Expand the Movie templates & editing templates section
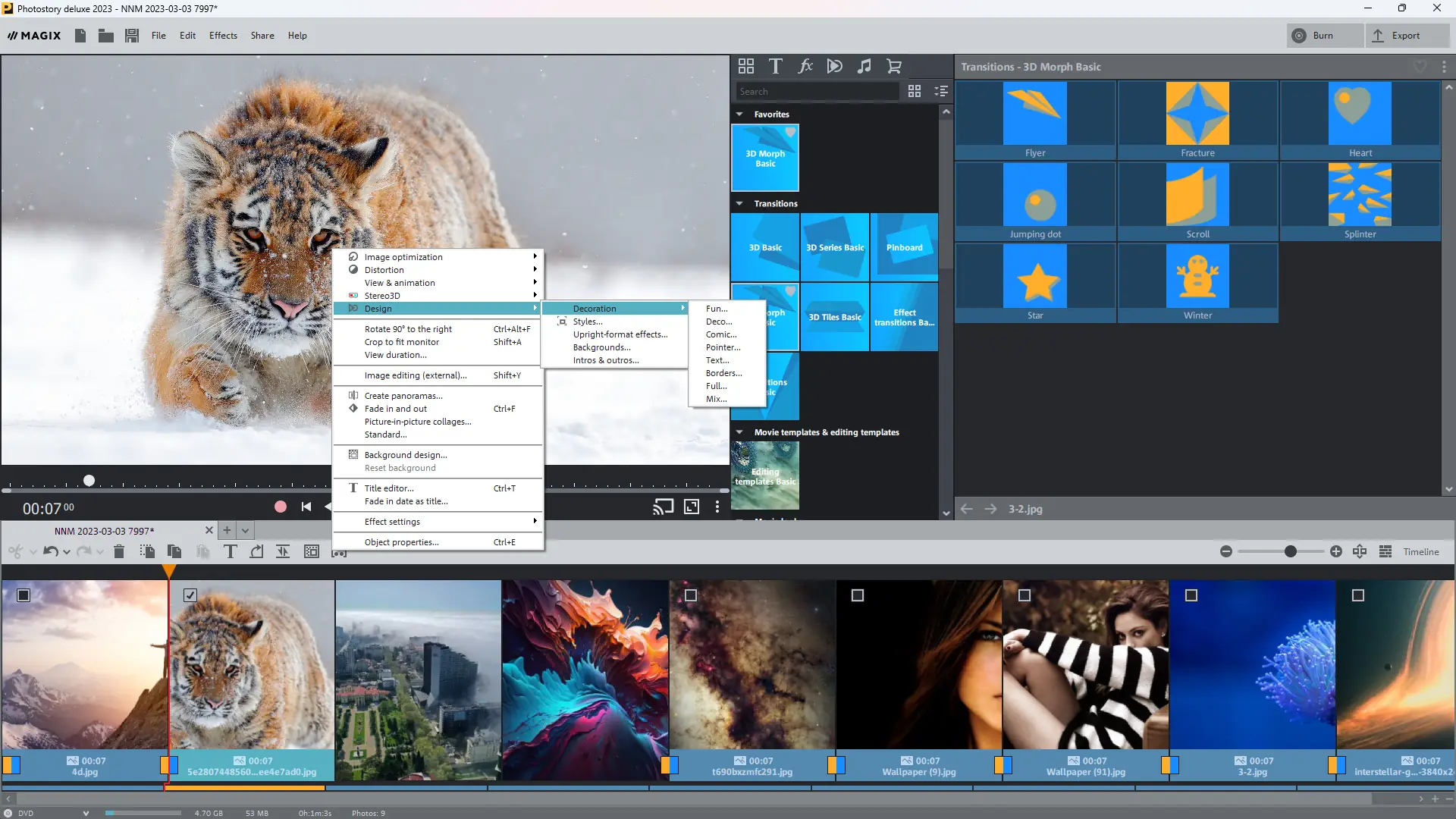The width and height of the screenshot is (1456, 819). (x=740, y=431)
